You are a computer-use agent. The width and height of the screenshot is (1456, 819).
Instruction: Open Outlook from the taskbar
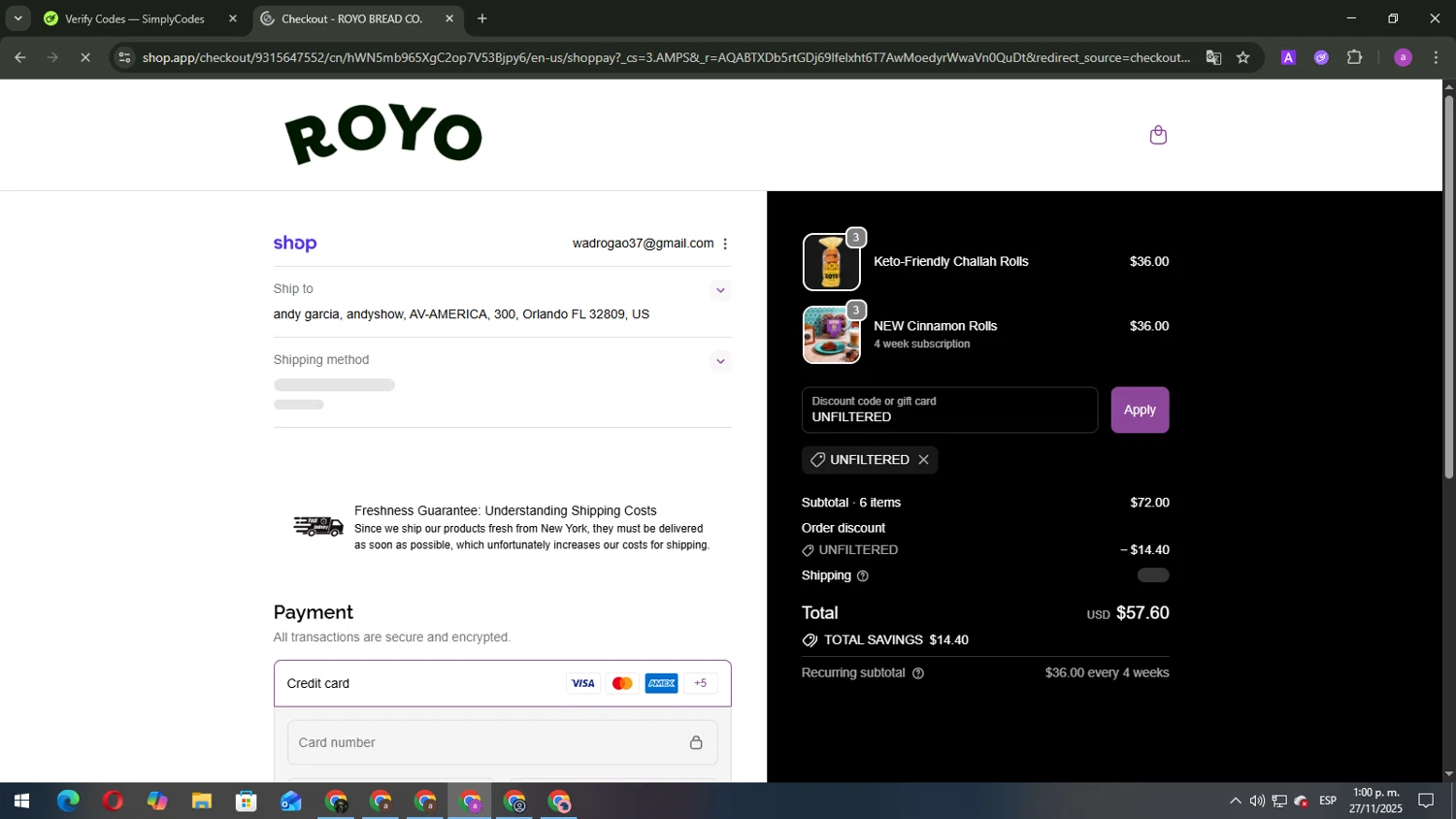291,802
